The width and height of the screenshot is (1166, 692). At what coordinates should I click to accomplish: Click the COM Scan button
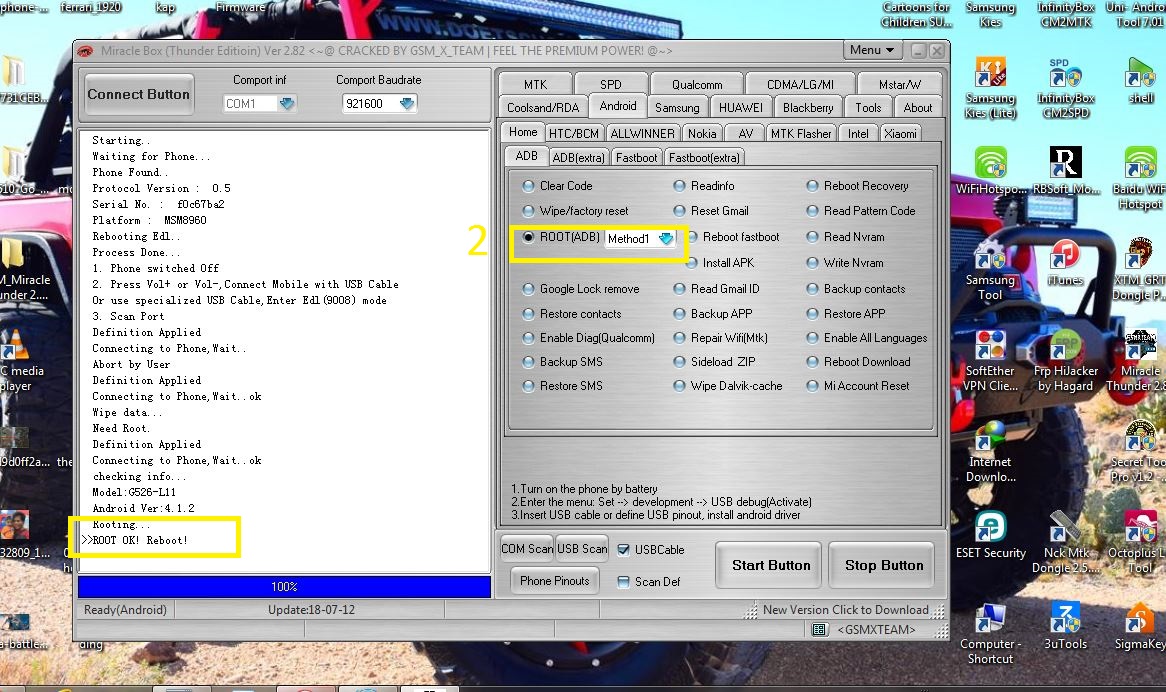pos(526,549)
